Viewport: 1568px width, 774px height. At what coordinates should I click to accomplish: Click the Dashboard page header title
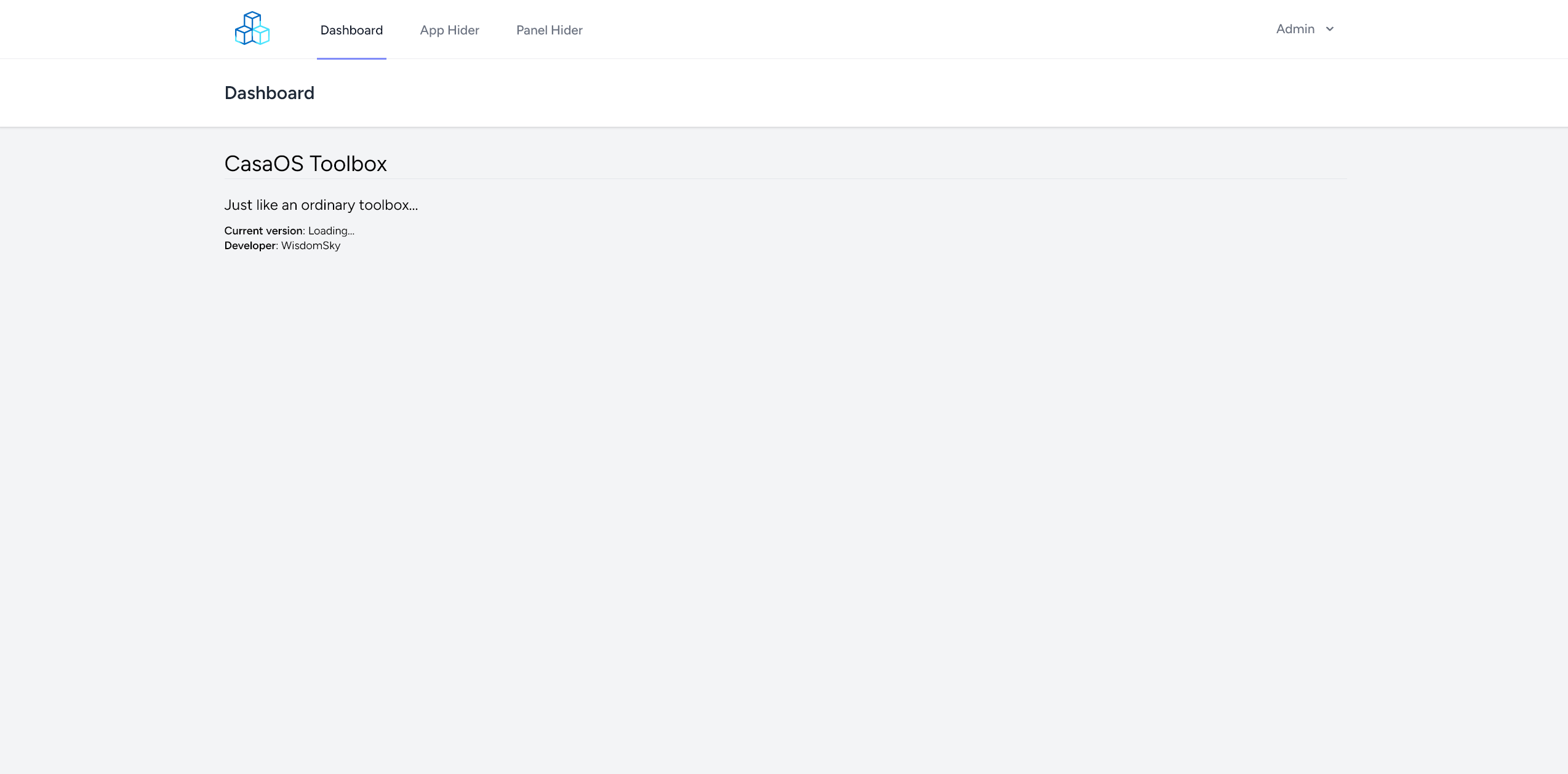[269, 93]
